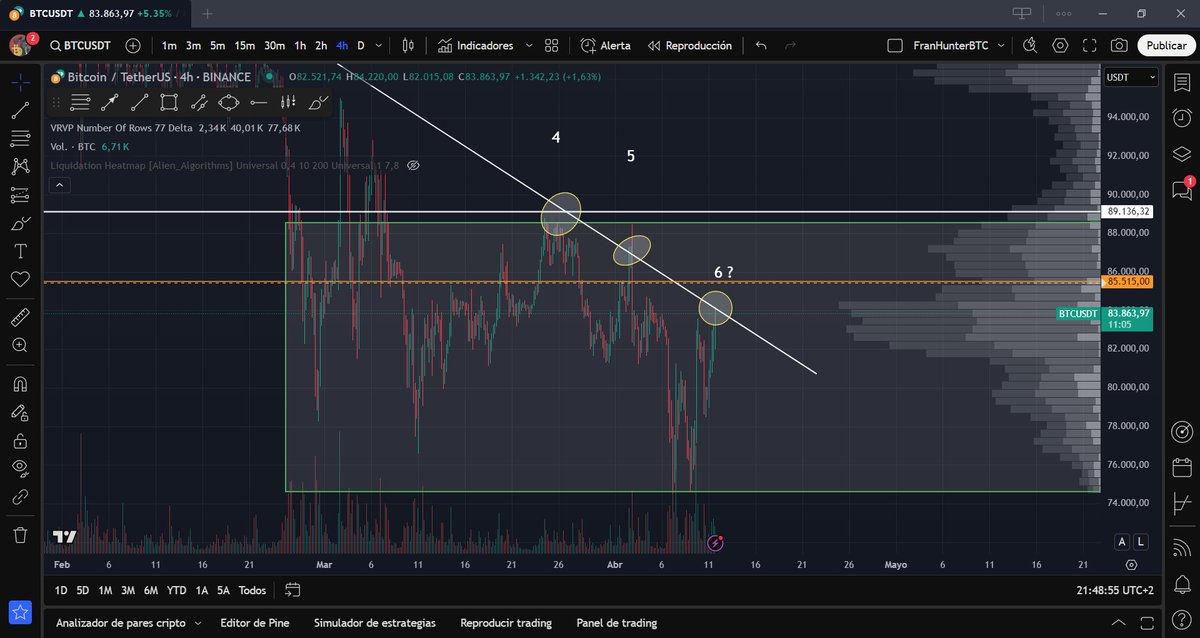Screen dimensions: 1200x638
Task: Open the Fibonacci retracement tools group
Action: coord(20,138)
